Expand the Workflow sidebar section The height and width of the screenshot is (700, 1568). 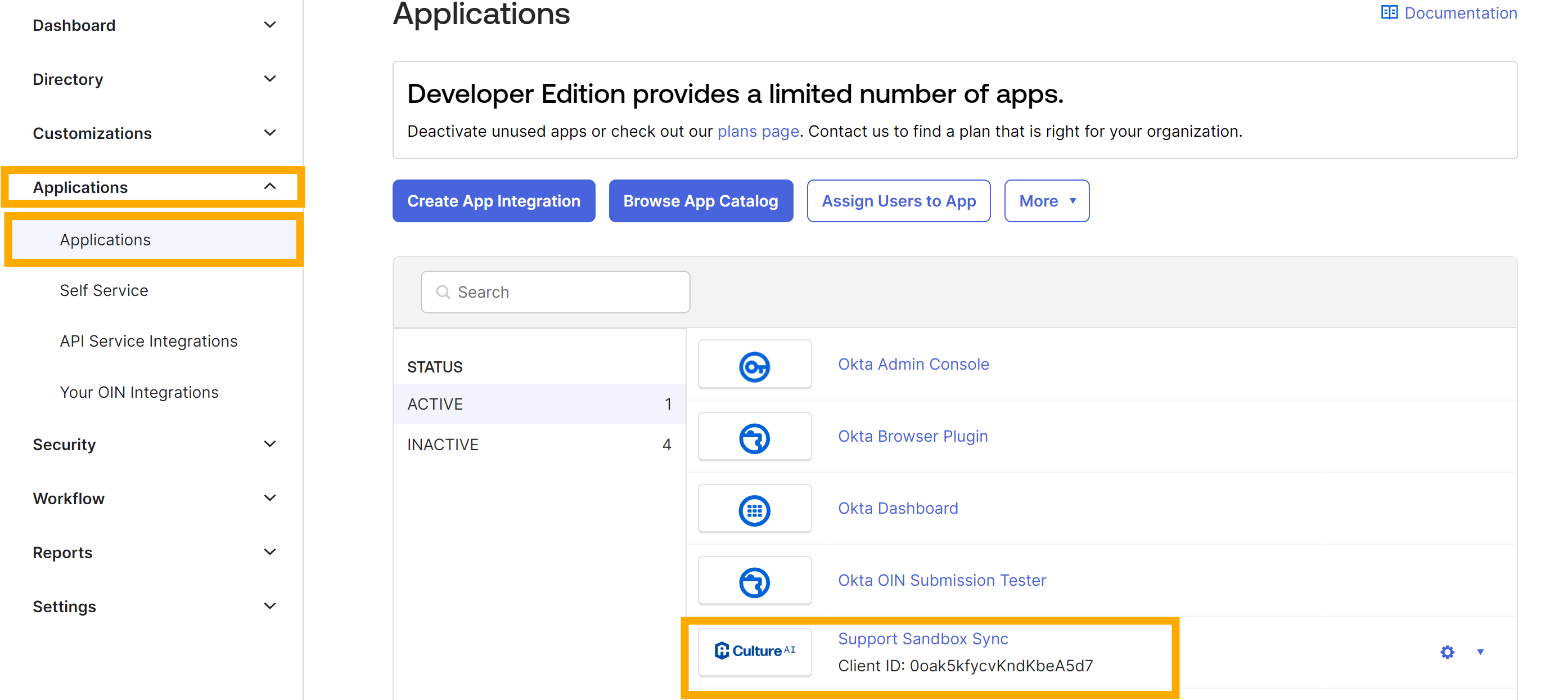point(269,499)
